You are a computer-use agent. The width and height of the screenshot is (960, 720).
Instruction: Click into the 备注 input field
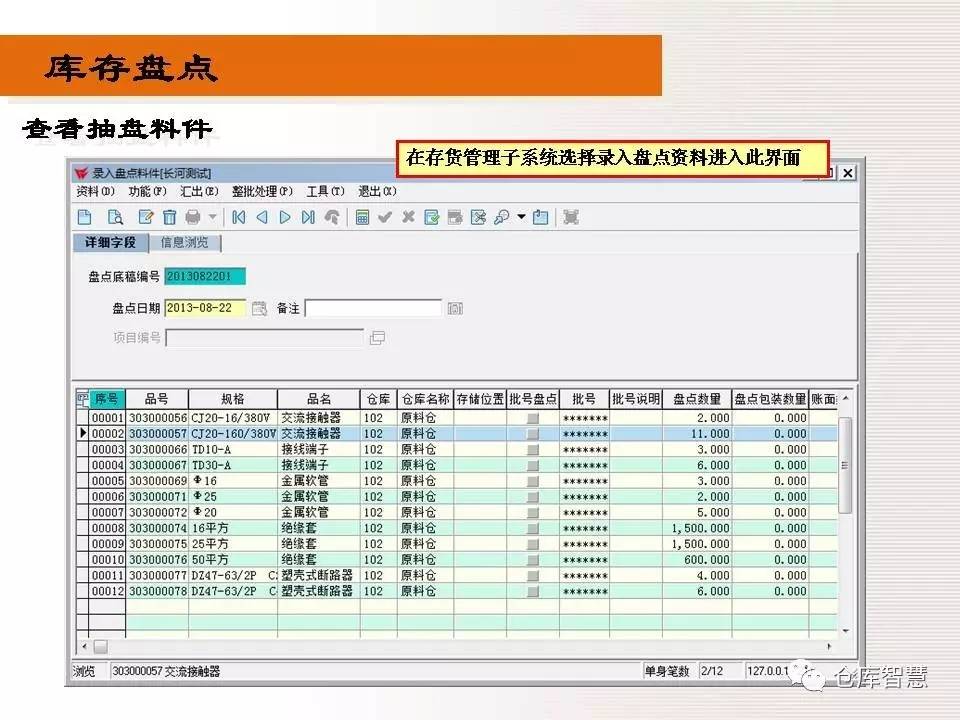tap(373, 308)
